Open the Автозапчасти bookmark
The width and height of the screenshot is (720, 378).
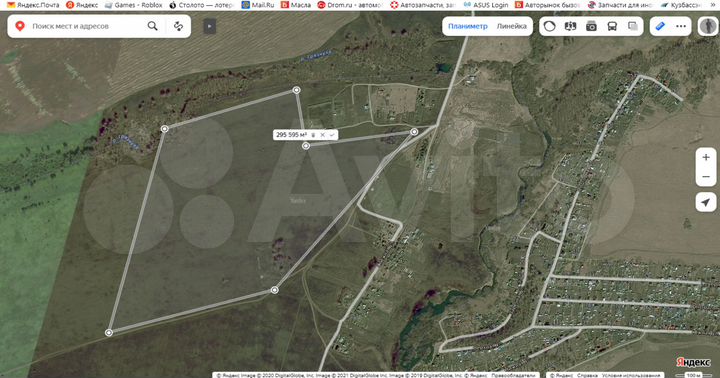click(x=422, y=5)
